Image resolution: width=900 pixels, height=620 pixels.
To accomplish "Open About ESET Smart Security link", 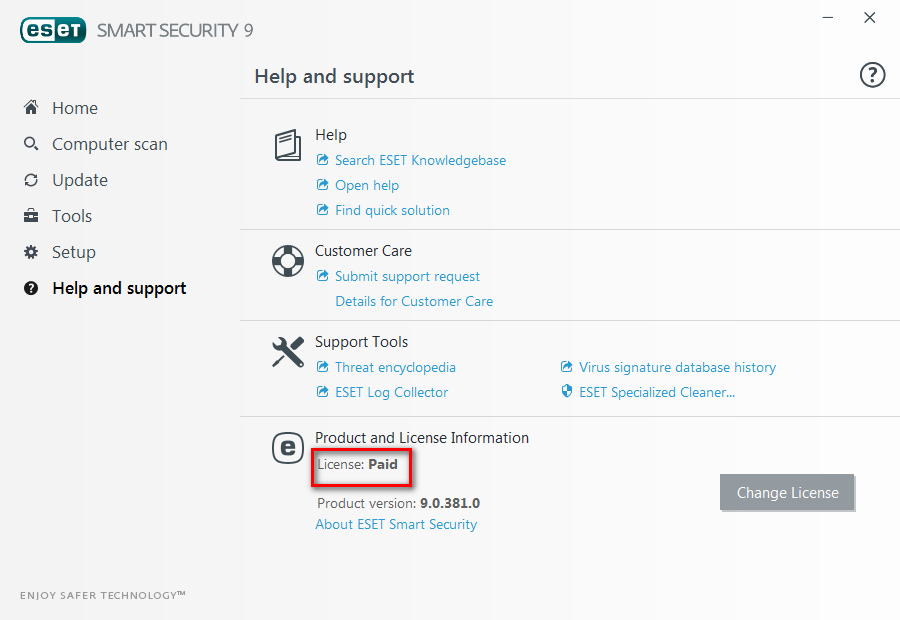I will [396, 524].
